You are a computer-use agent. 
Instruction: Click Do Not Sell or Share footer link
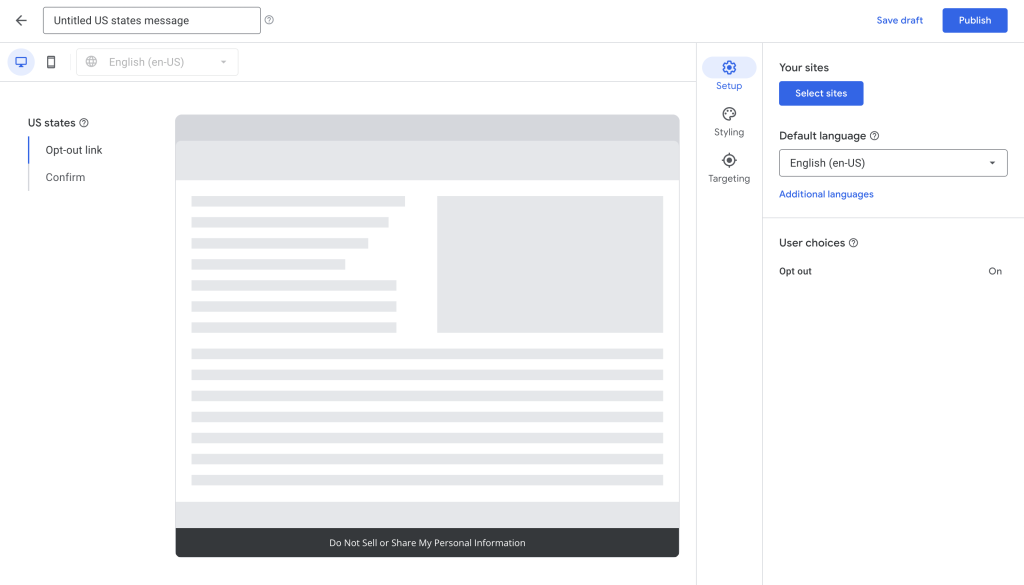click(427, 543)
